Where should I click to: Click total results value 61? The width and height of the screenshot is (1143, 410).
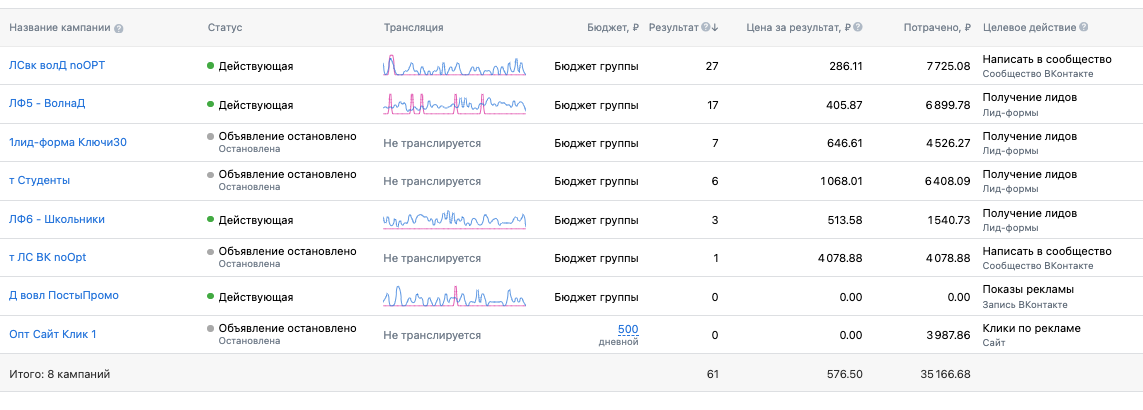(713, 374)
